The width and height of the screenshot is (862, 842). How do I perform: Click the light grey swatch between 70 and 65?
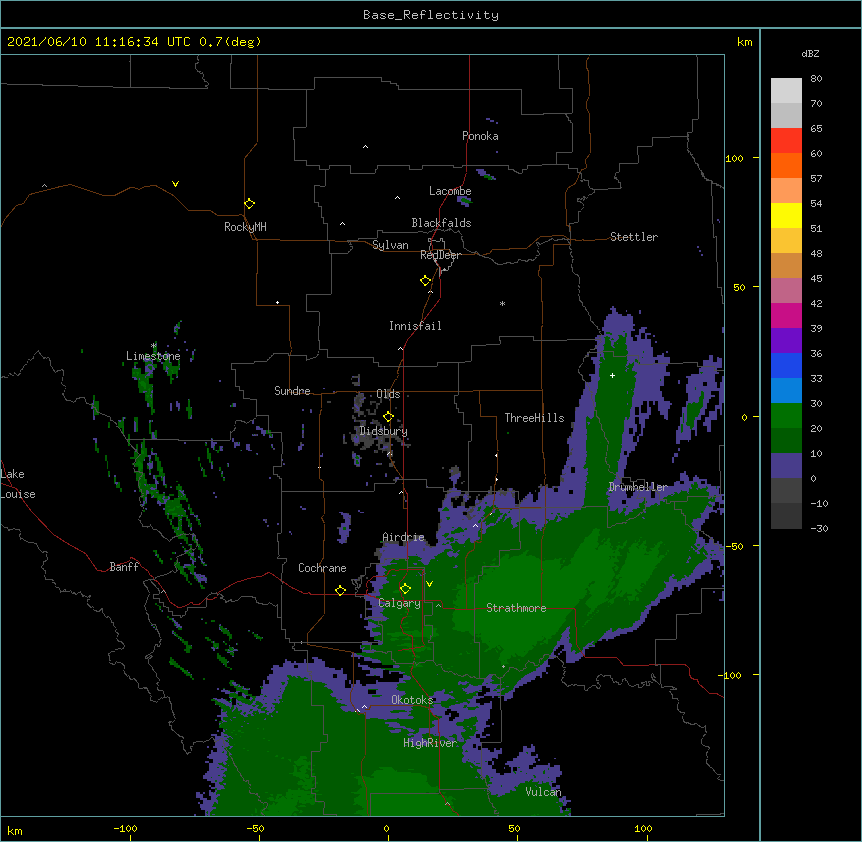click(x=786, y=115)
